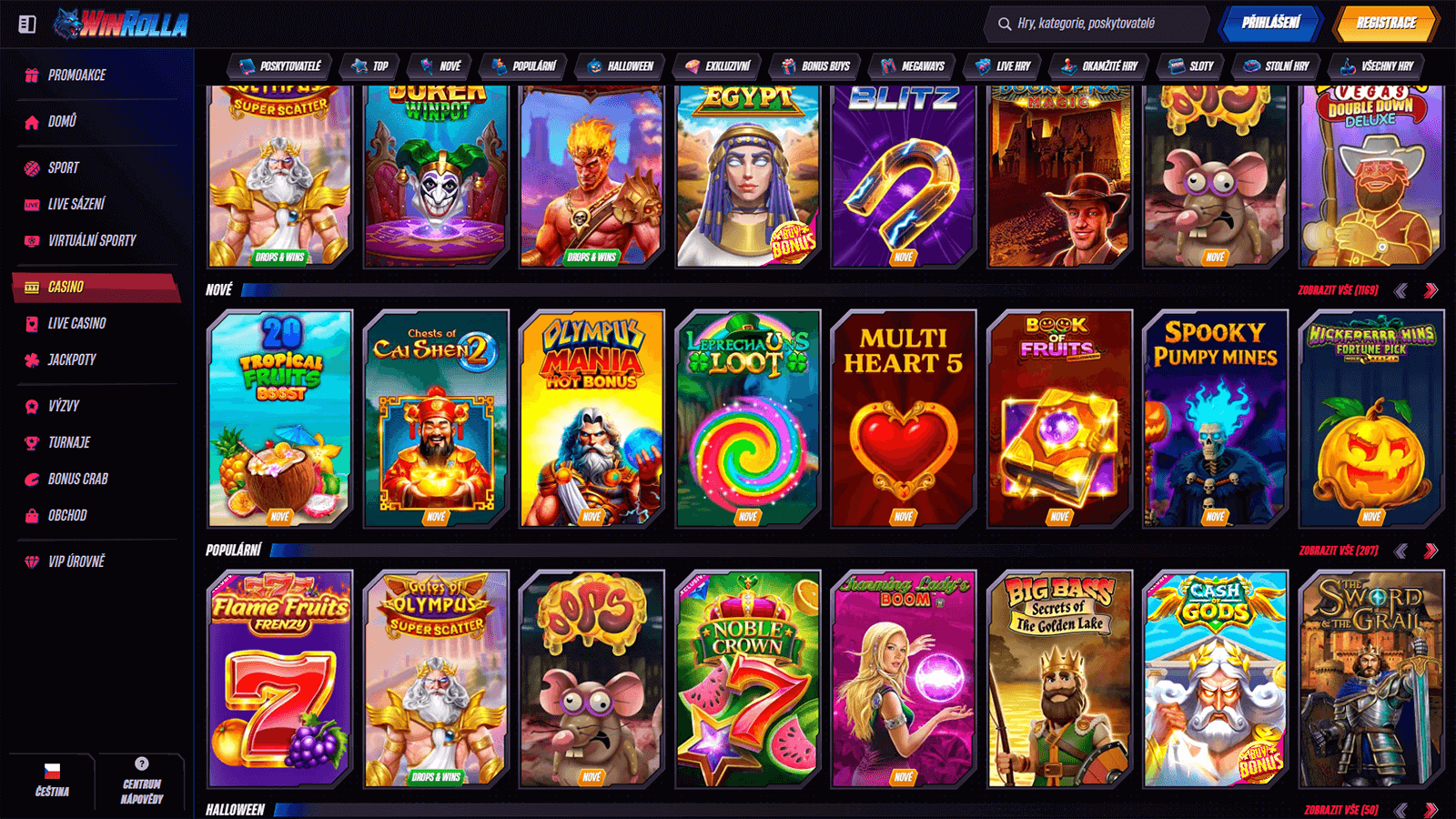This screenshot has height=819, width=1456.
Task: Select the Megaways category tab
Action: 912,66
